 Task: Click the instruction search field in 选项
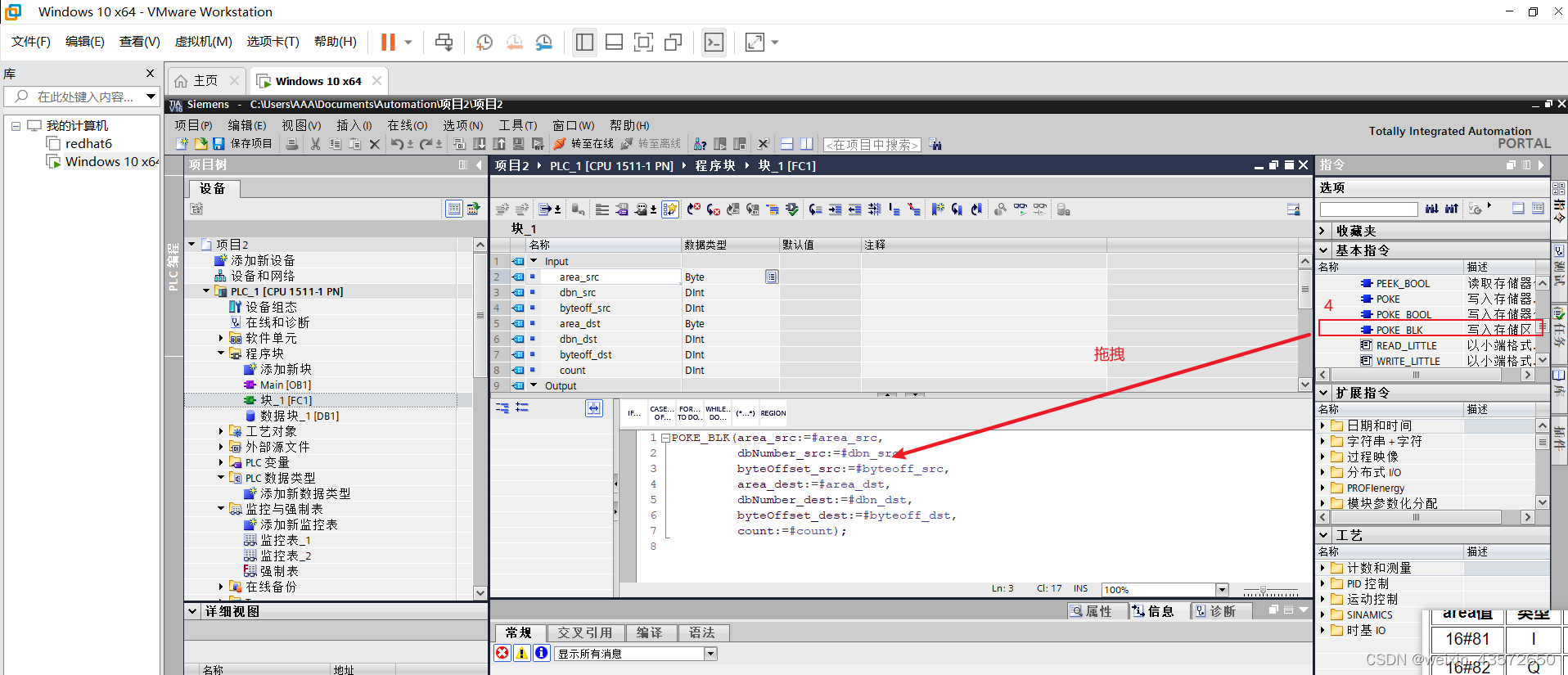click(x=1368, y=209)
